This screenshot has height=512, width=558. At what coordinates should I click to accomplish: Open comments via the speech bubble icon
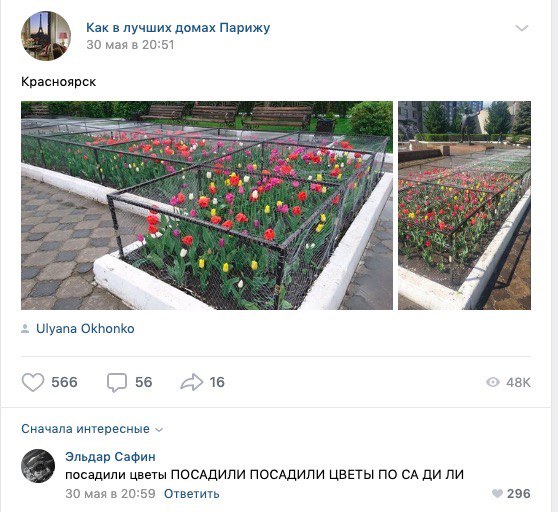tap(117, 382)
